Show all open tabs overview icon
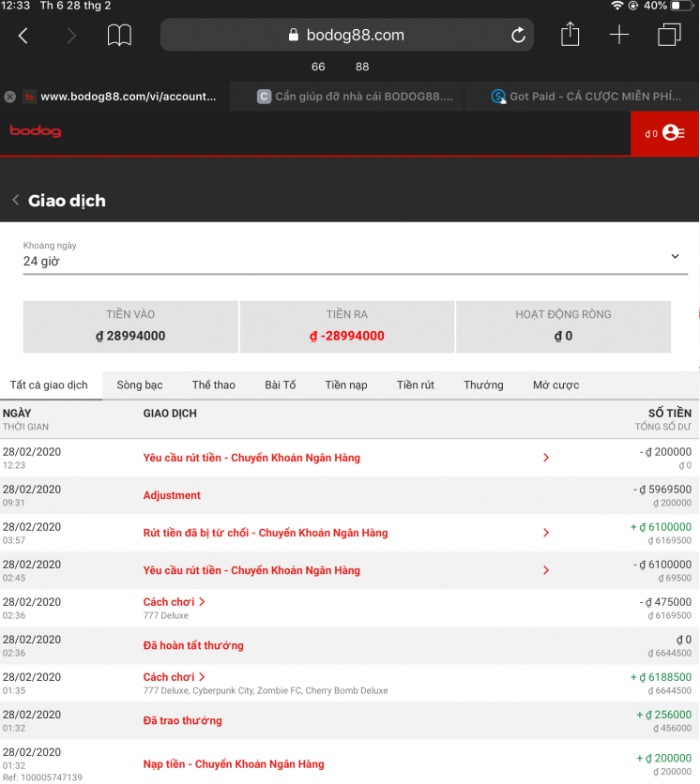This screenshot has height=784, width=700. [x=669, y=35]
